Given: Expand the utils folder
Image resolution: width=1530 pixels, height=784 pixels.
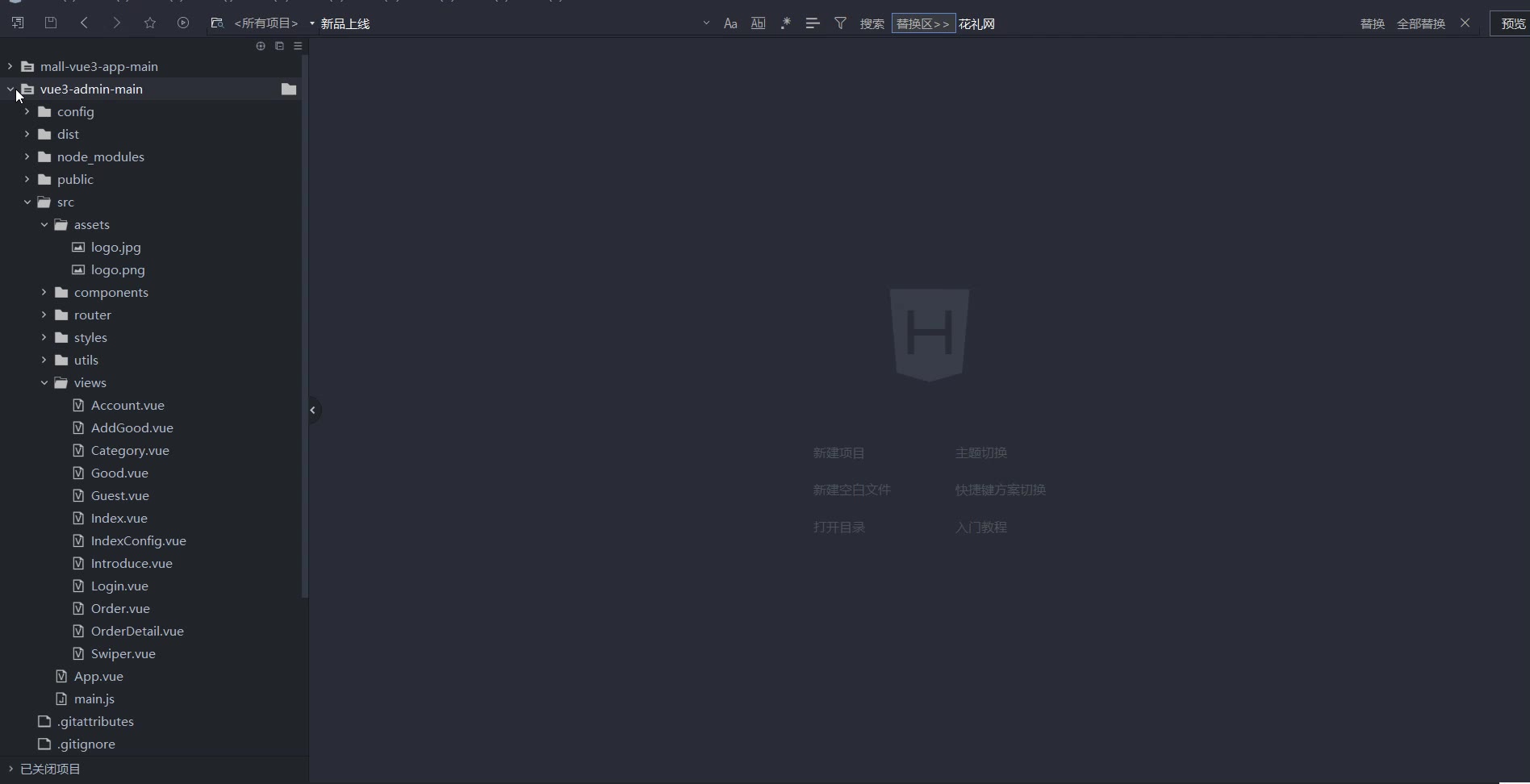Looking at the screenshot, I should click(x=44, y=360).
